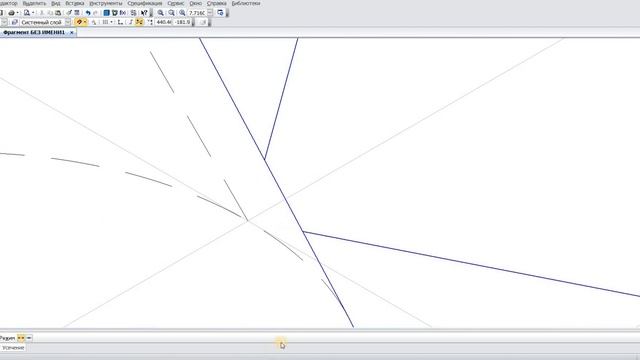
Task: Expand the grid dropdown arrow
Action: pos(111,22)
